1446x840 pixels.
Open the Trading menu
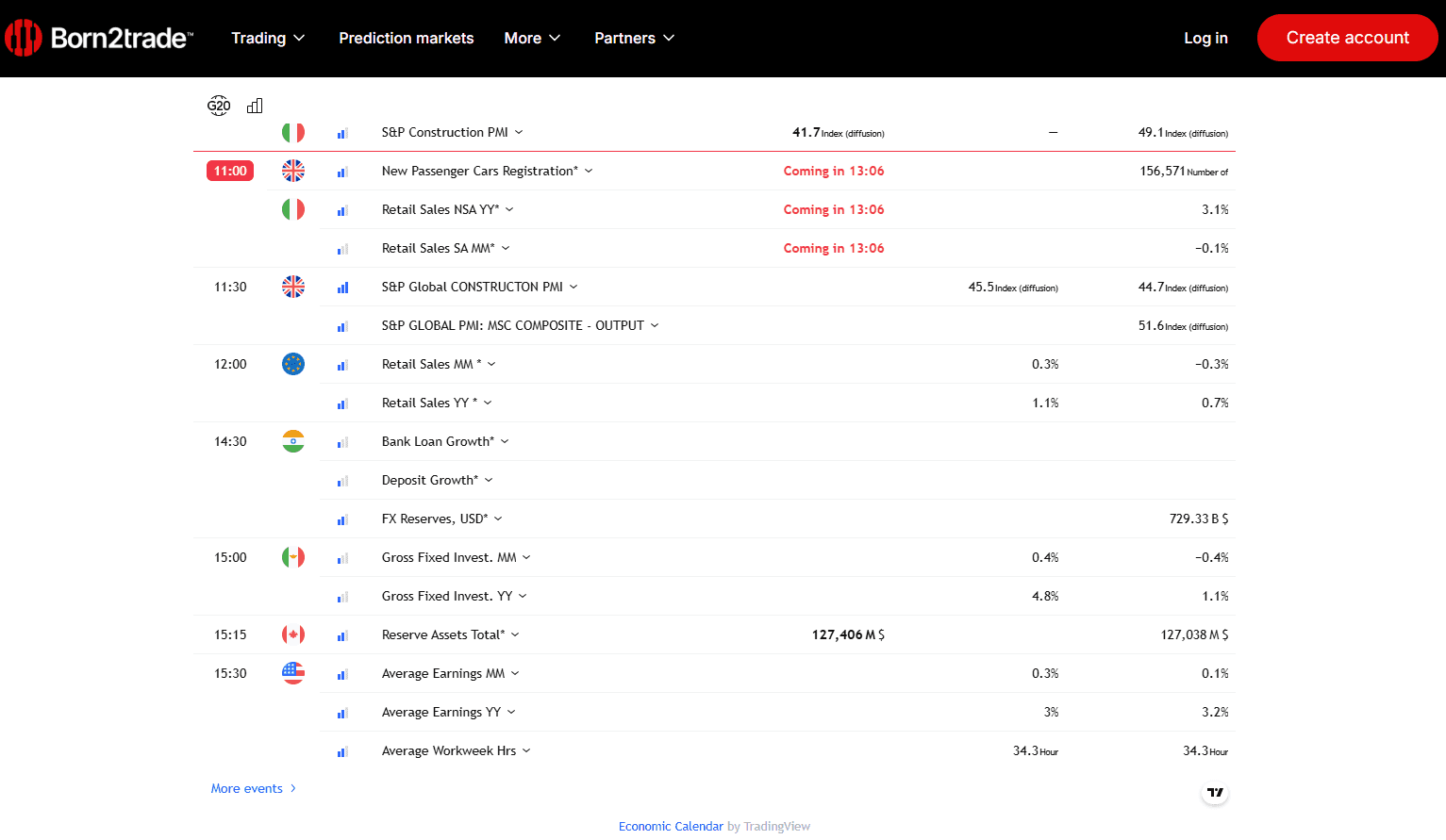click(268, 38)
